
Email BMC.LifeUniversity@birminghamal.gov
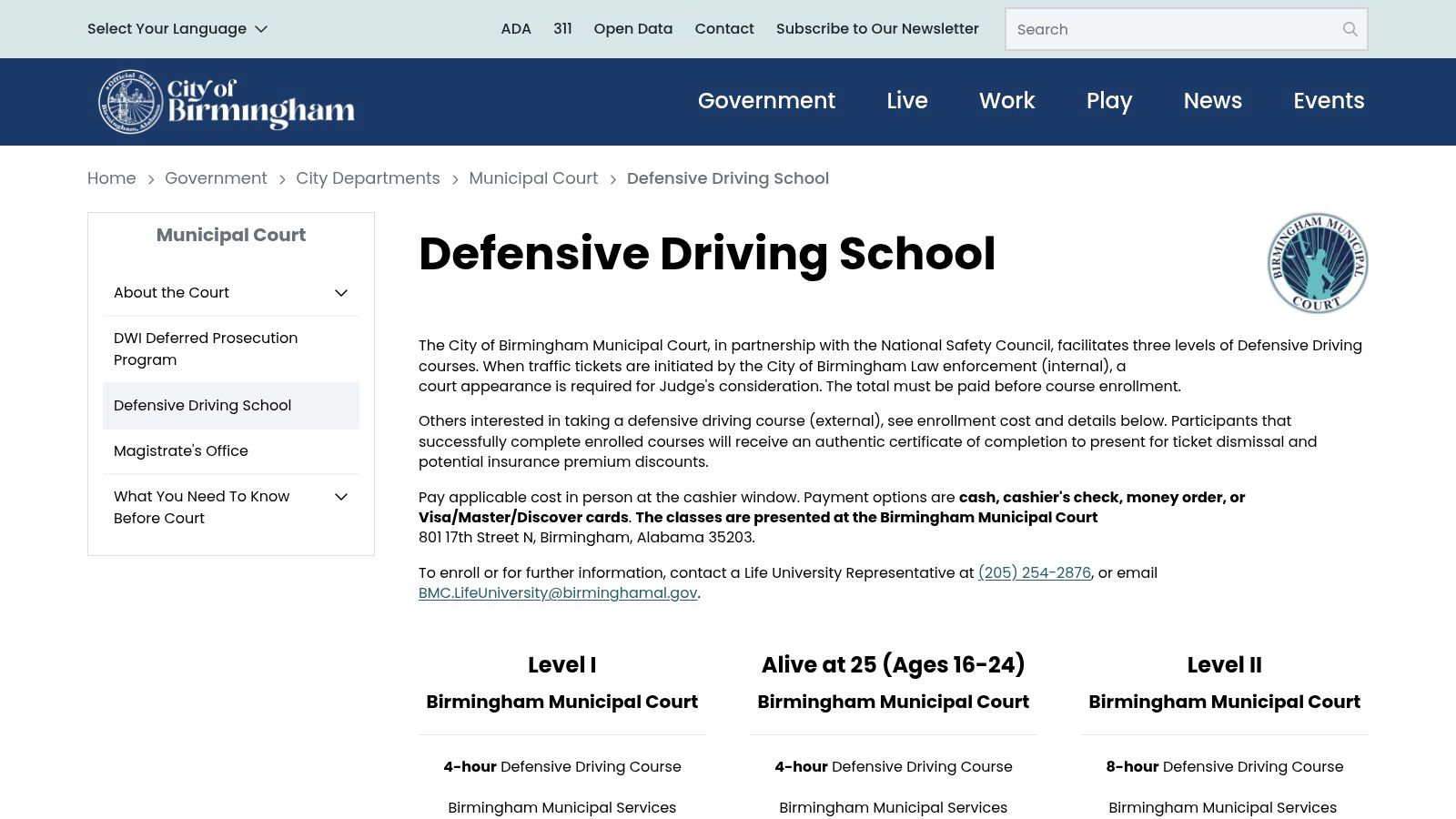[x=557, y=592]
